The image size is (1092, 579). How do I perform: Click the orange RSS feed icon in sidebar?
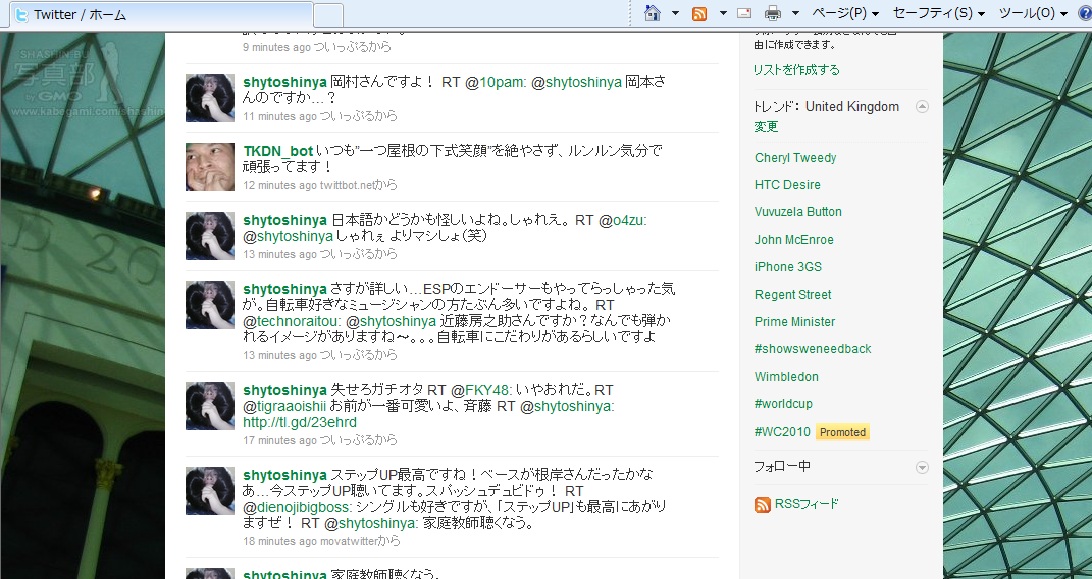pos(763,505)
